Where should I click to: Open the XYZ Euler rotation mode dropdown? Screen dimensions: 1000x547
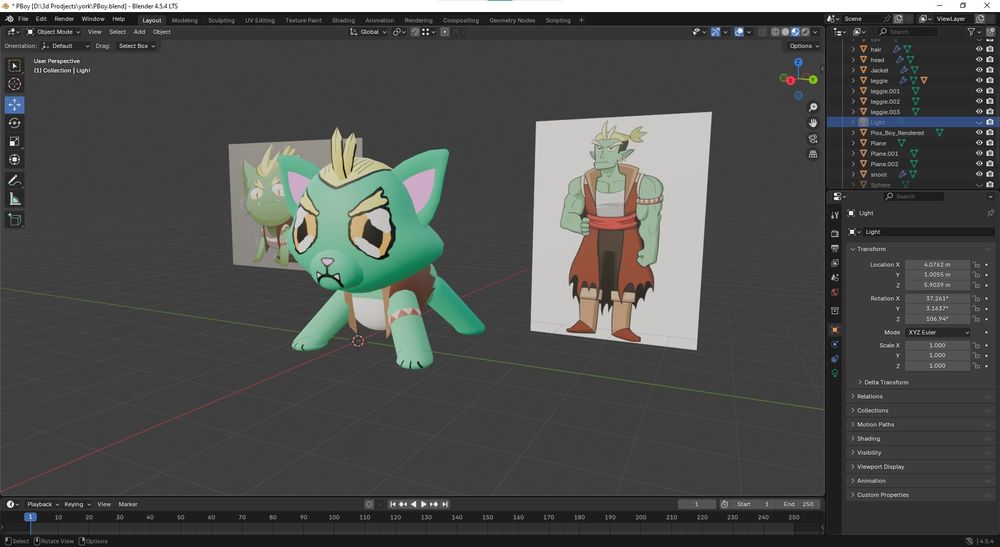(938, 332)
